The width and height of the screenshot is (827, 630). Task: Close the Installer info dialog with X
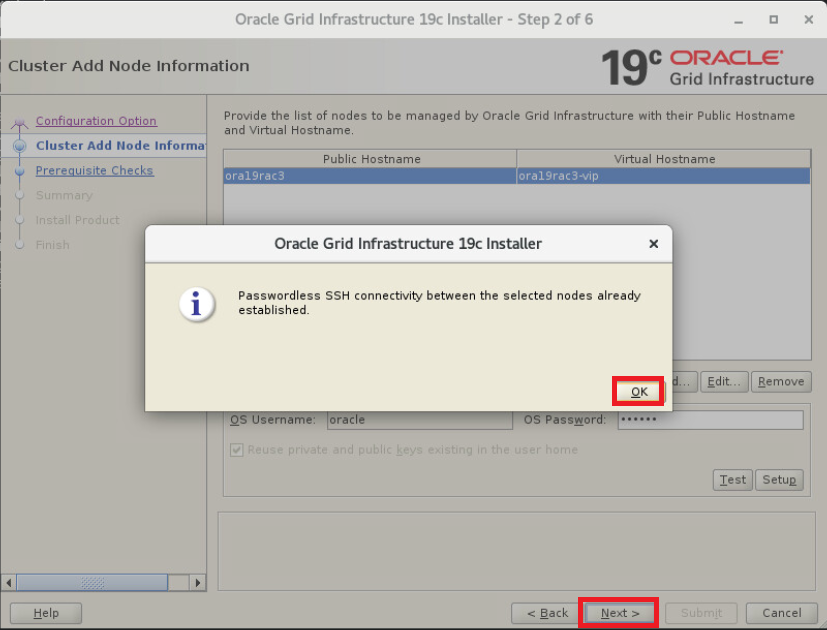pyautogui.click(x=653, y=244)
